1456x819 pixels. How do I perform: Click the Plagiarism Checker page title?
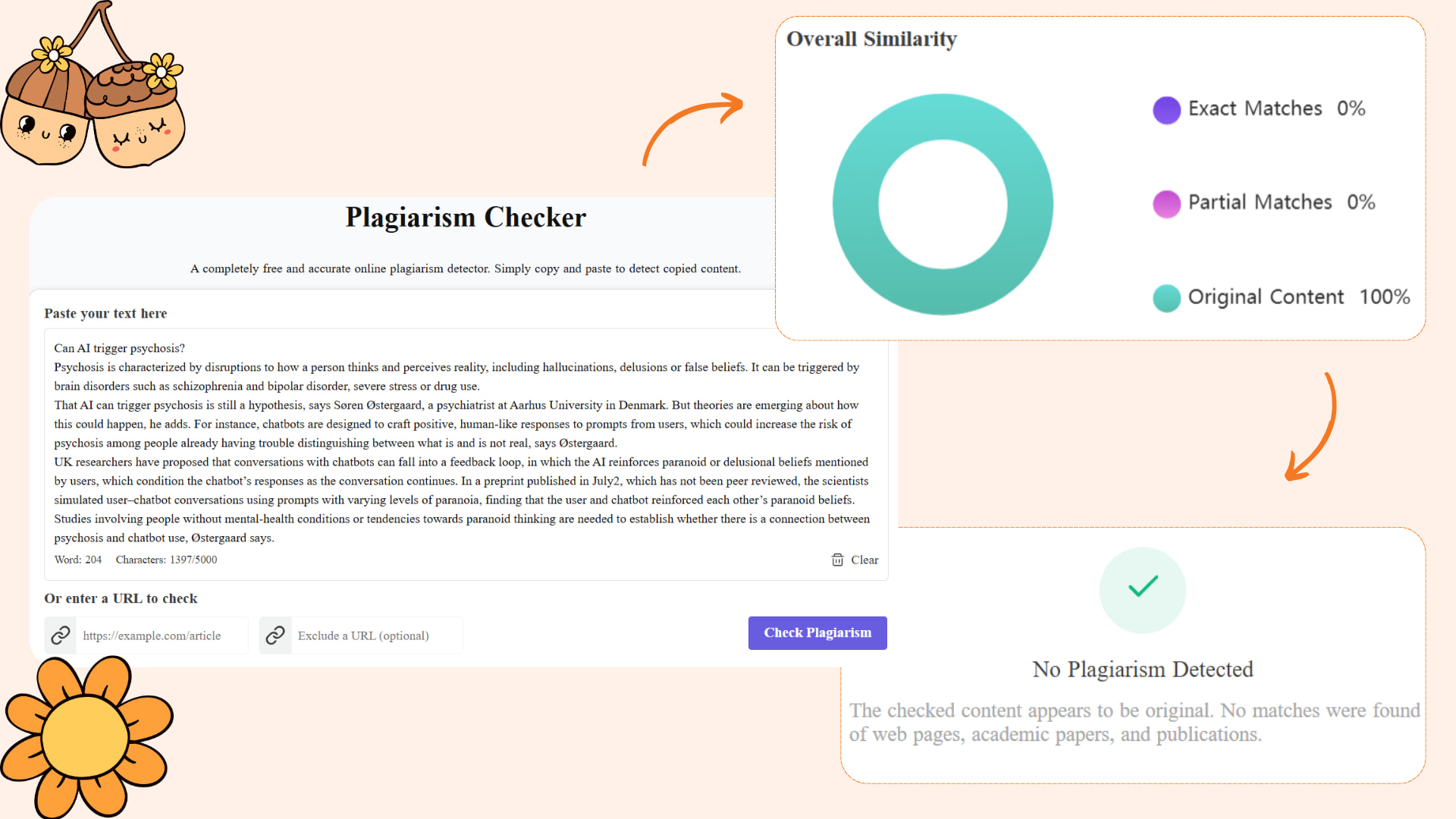[x=465, y=218]
